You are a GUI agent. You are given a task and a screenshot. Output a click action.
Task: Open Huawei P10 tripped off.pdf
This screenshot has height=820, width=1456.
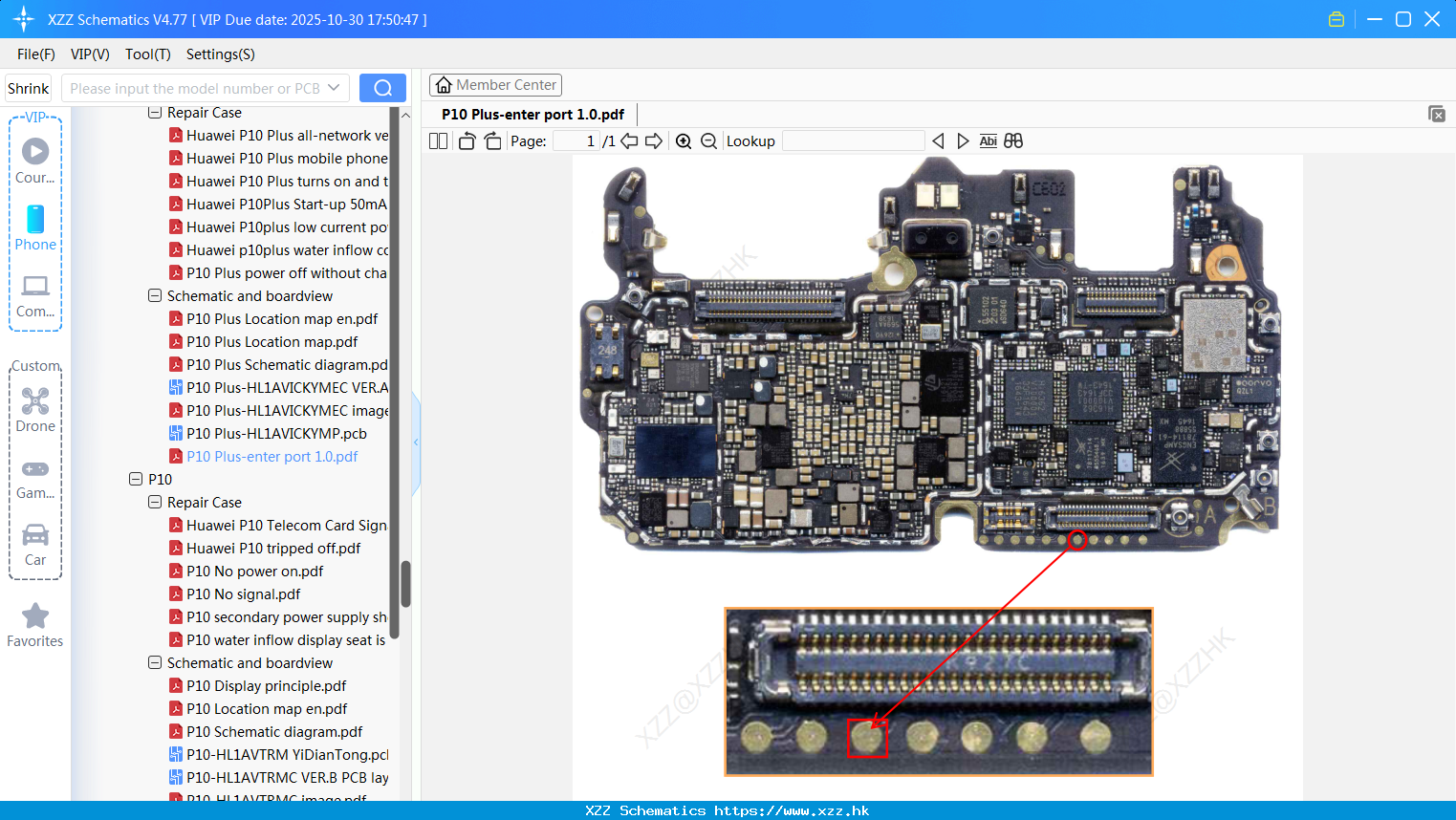pyautogui.click(x=265, y=549)
